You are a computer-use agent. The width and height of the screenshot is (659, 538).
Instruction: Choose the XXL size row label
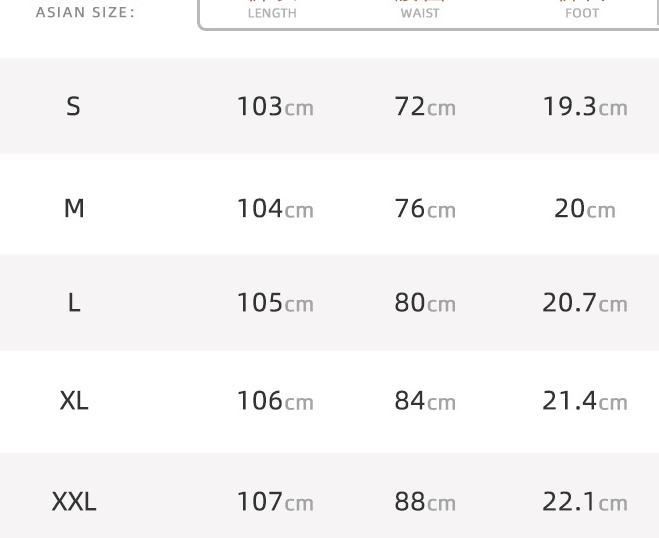pyautogui.click(x=74, y=501)
